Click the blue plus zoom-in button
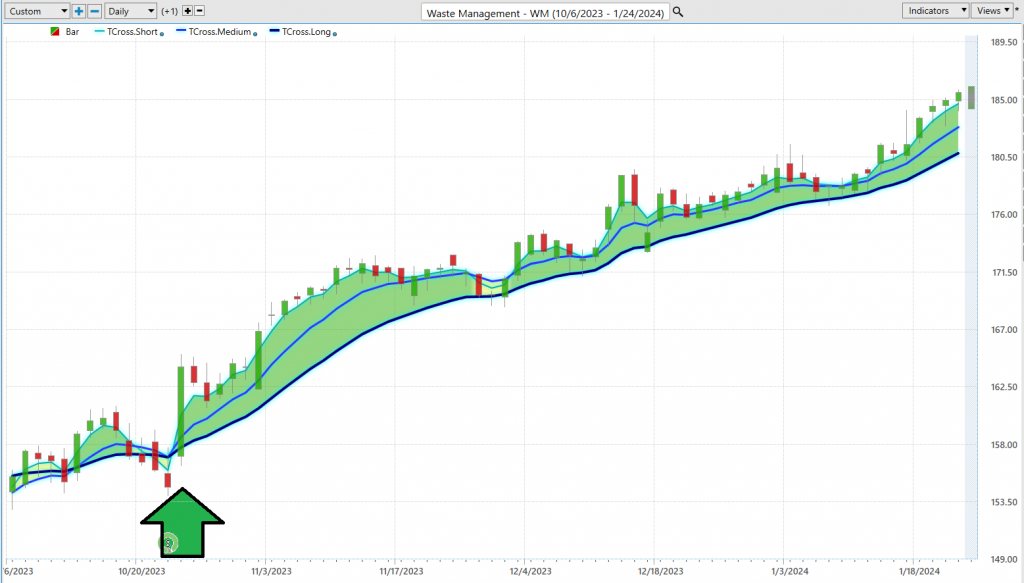 coord(79,11)
